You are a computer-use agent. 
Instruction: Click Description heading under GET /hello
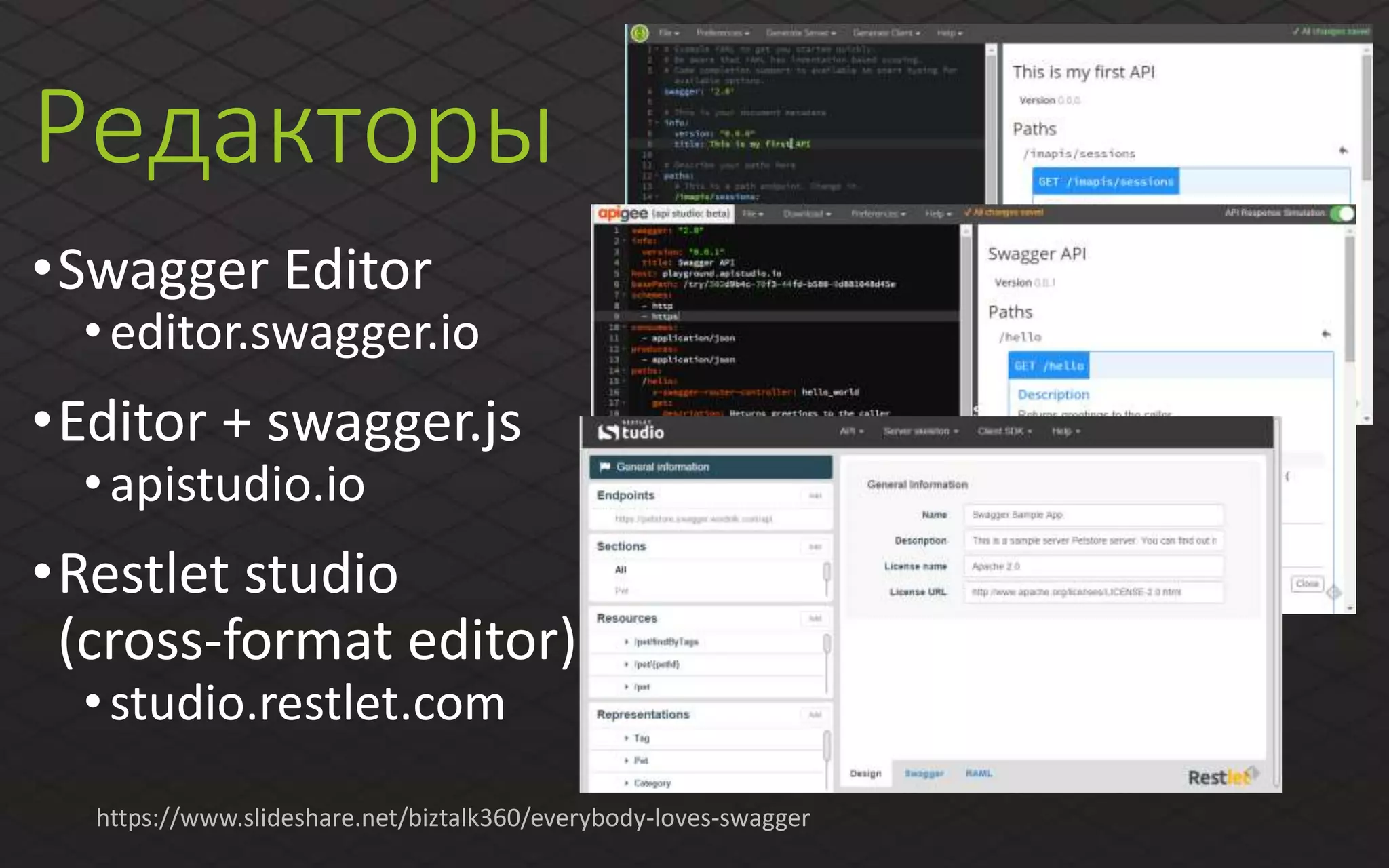pyautogui.click(x=1053, y=395)
